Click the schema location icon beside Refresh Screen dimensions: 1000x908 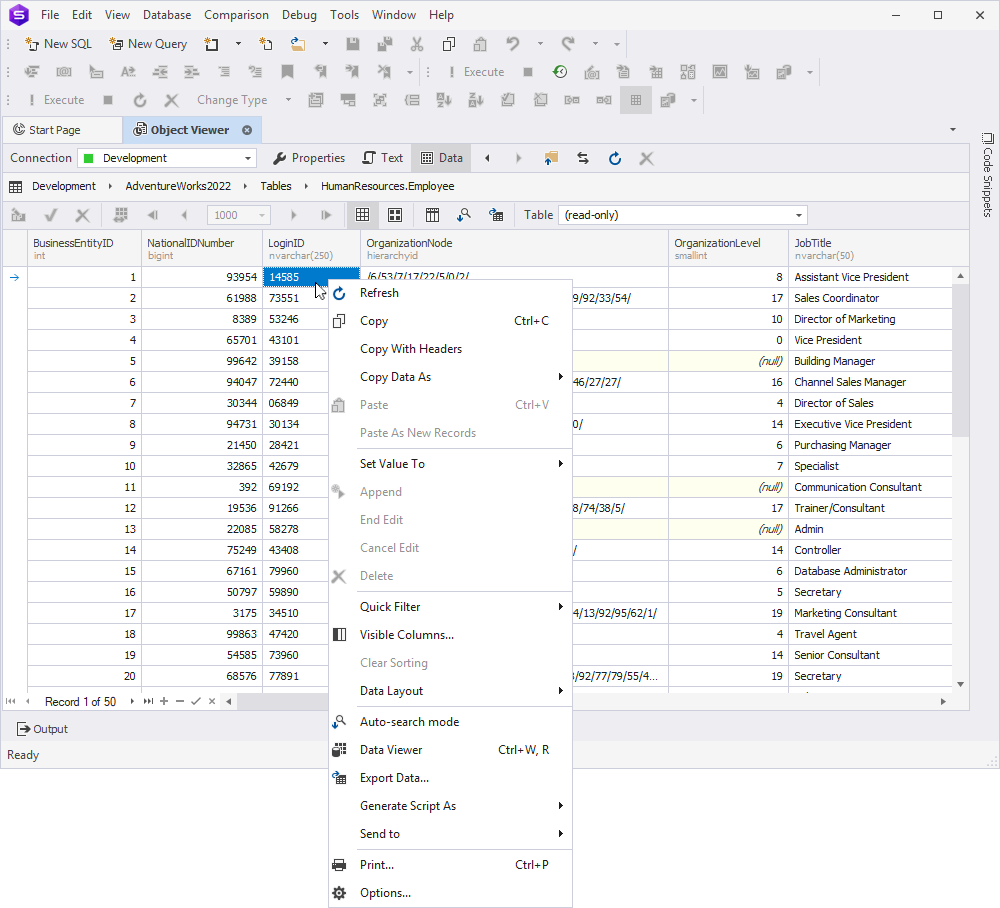point(551,158)
